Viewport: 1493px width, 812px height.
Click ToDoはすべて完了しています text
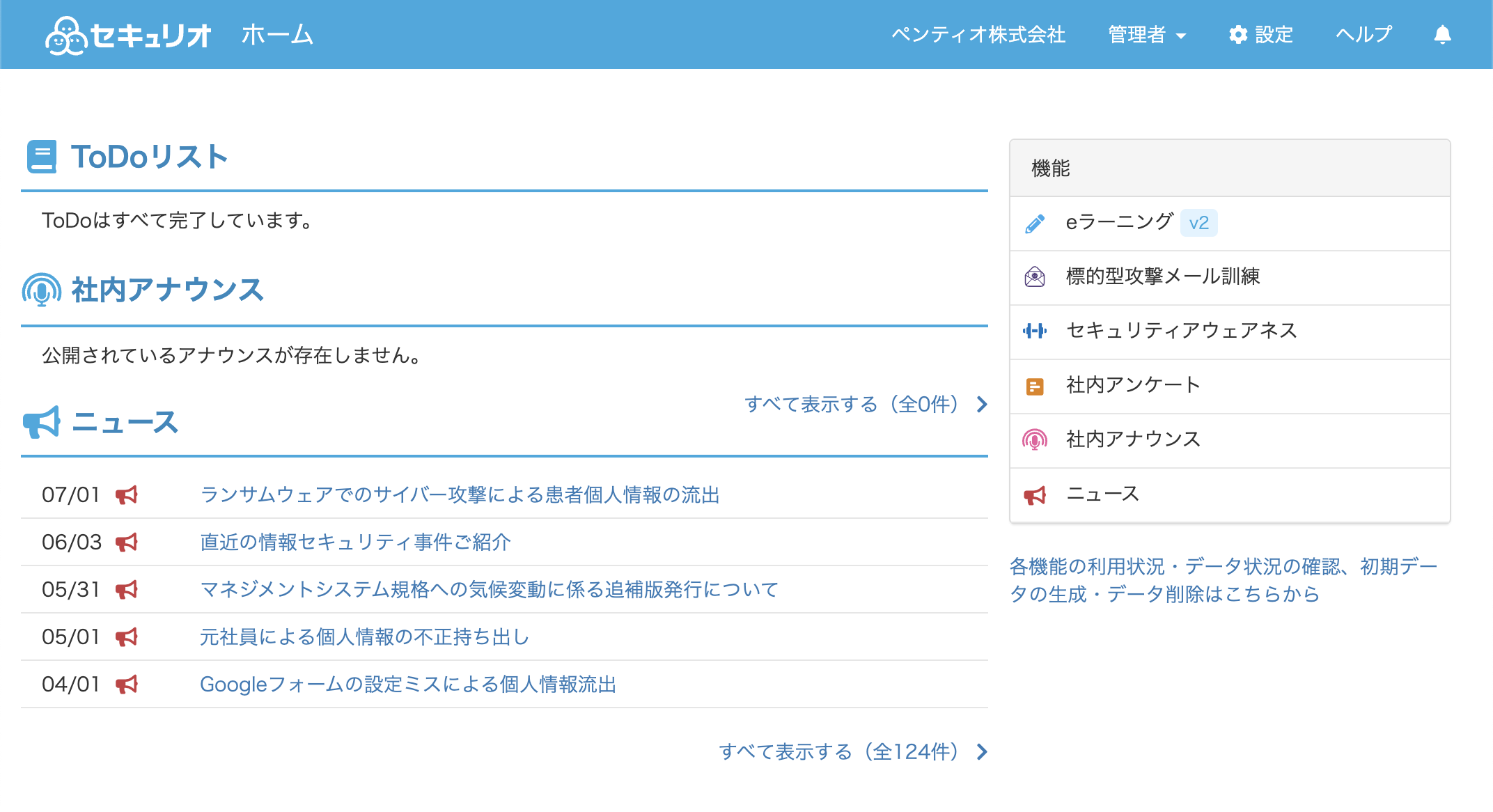click(177, 221)
